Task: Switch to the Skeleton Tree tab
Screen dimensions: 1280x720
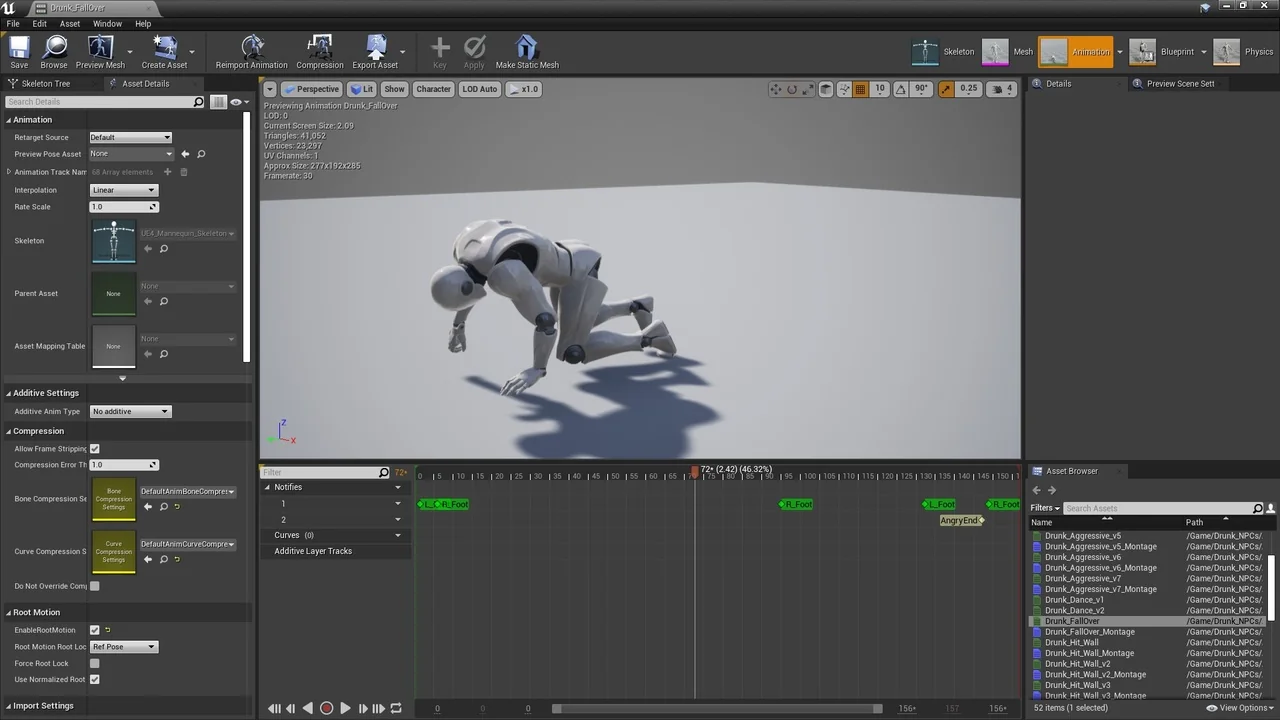Action: click(45, 84)
